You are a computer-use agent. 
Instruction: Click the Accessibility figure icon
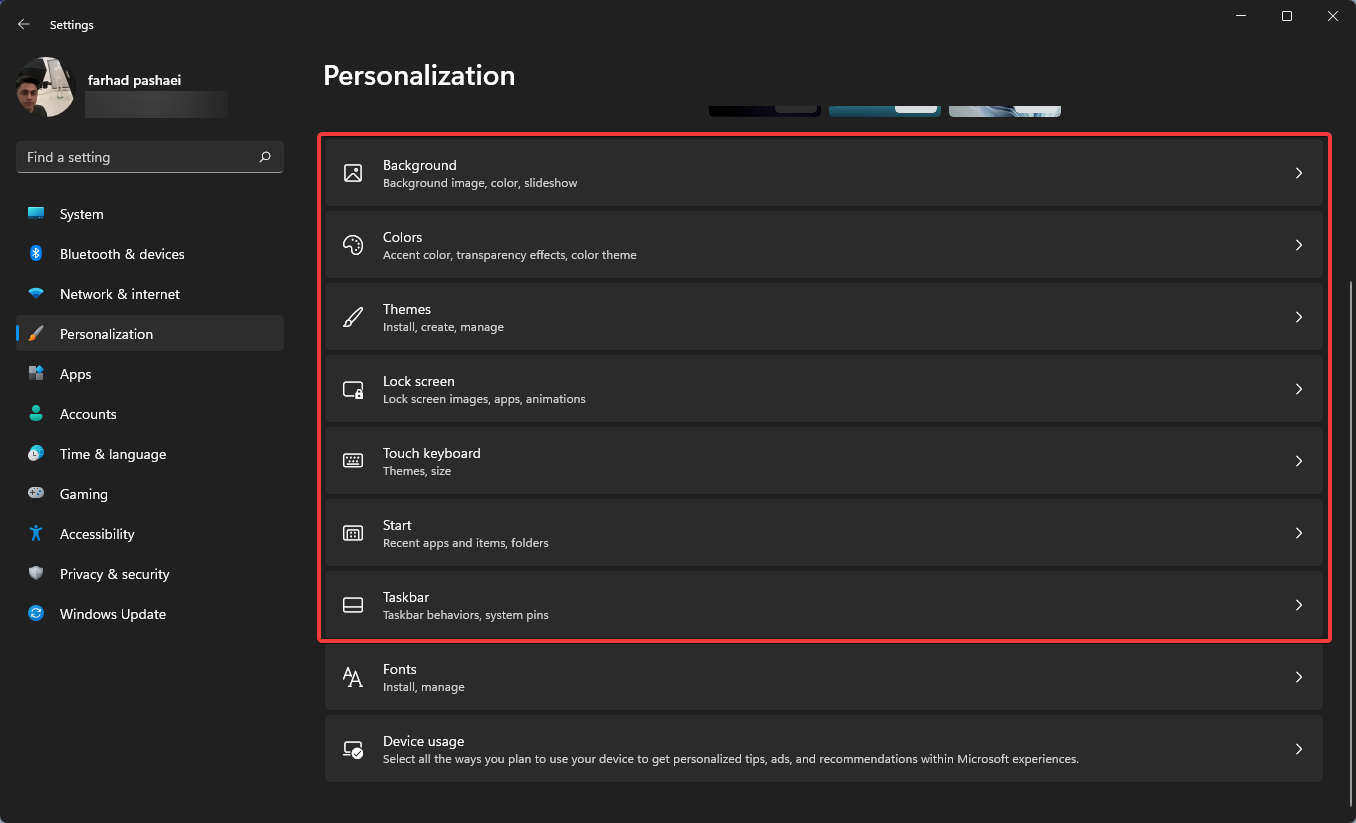[36, 534]
